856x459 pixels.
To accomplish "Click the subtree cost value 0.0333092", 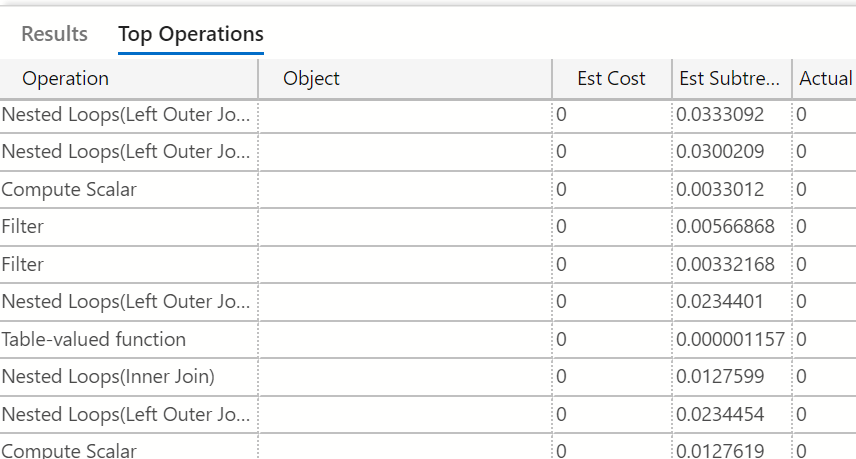I will pos(720,115).
